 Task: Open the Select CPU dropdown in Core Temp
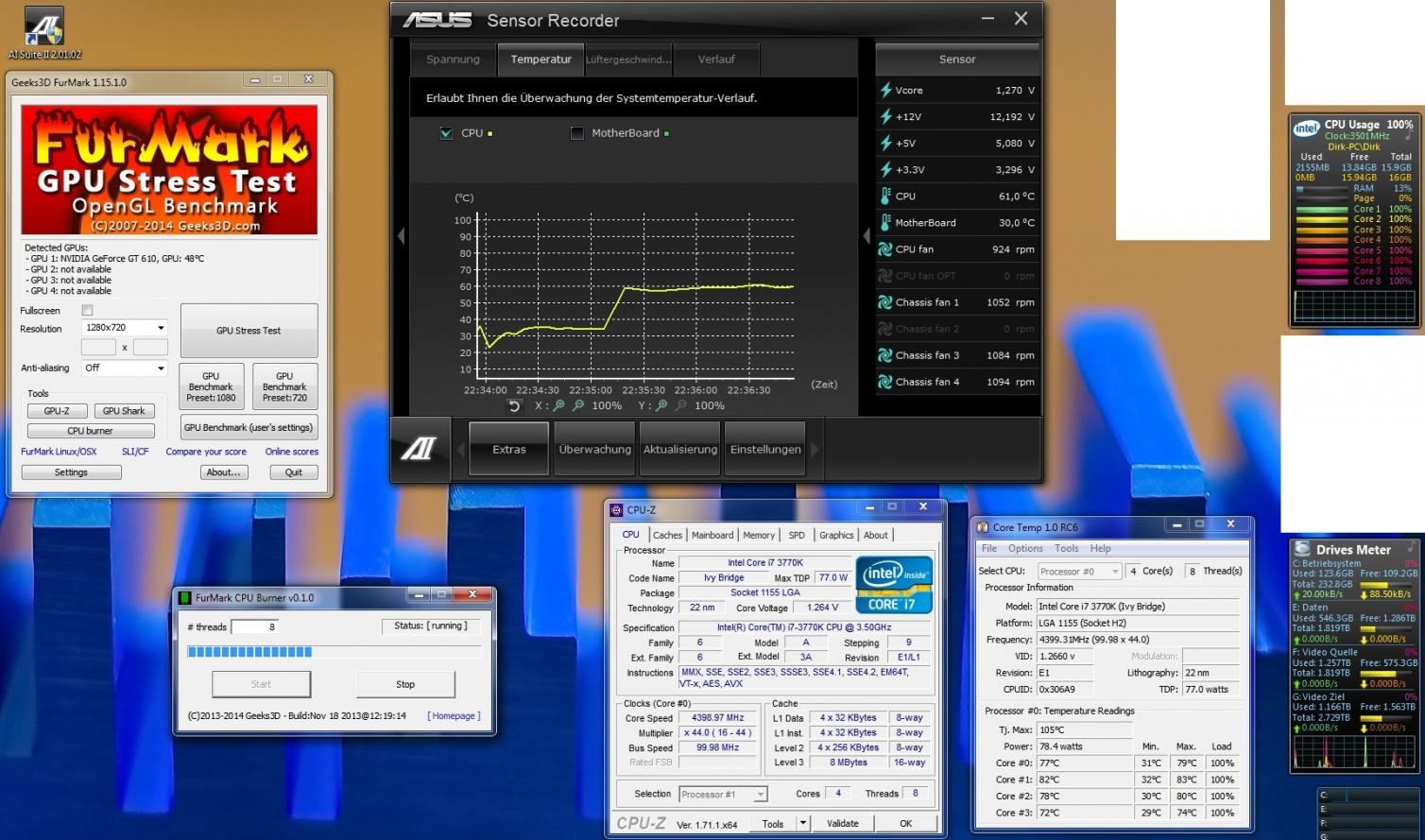point(1079,571)
